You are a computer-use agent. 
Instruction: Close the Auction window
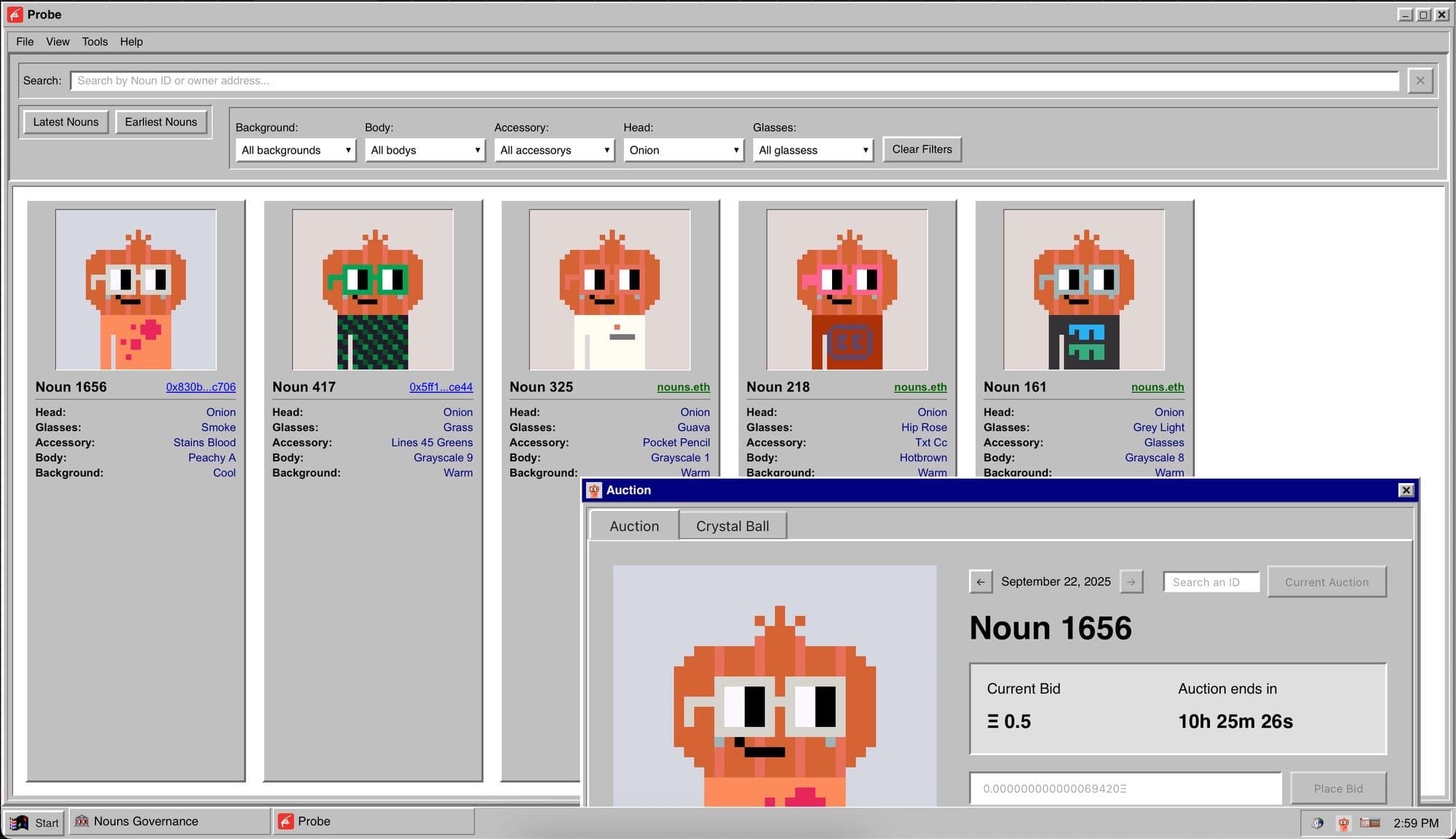click(1406, 490)
